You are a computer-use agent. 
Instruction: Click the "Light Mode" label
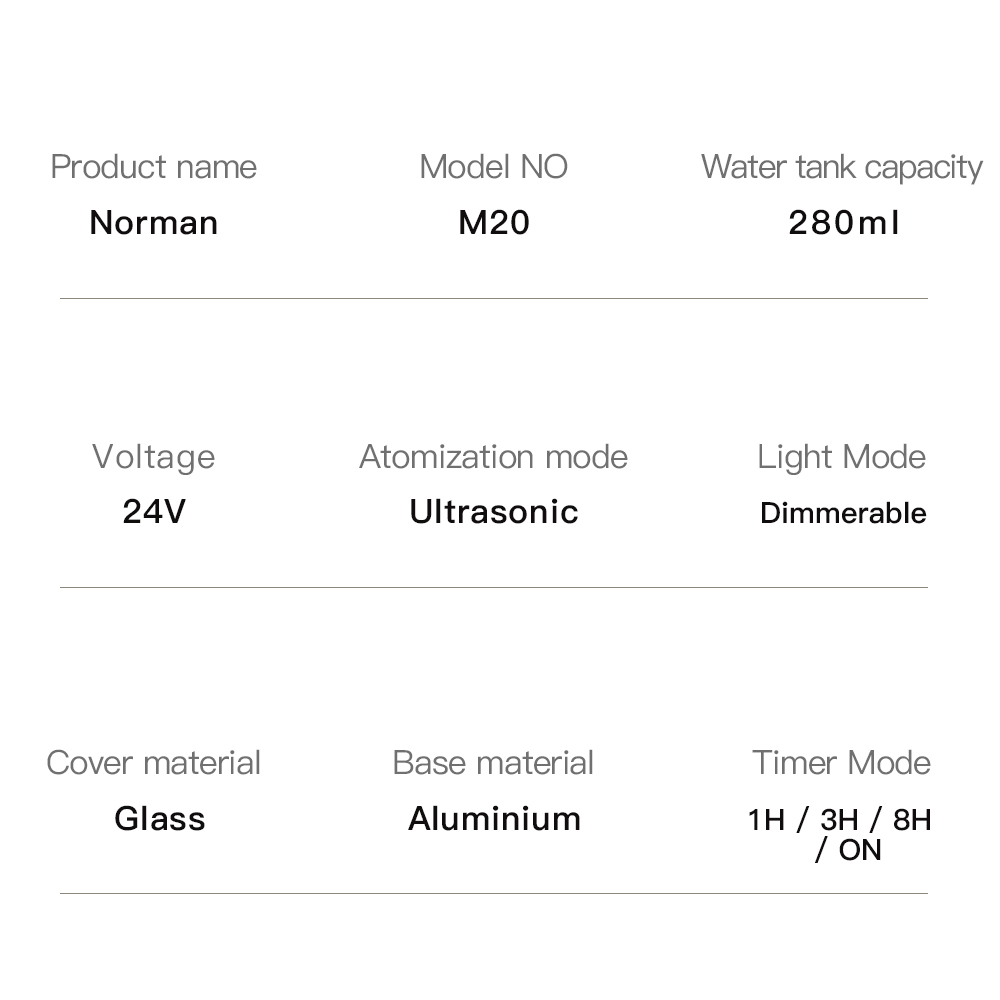[x=841, y=457]
